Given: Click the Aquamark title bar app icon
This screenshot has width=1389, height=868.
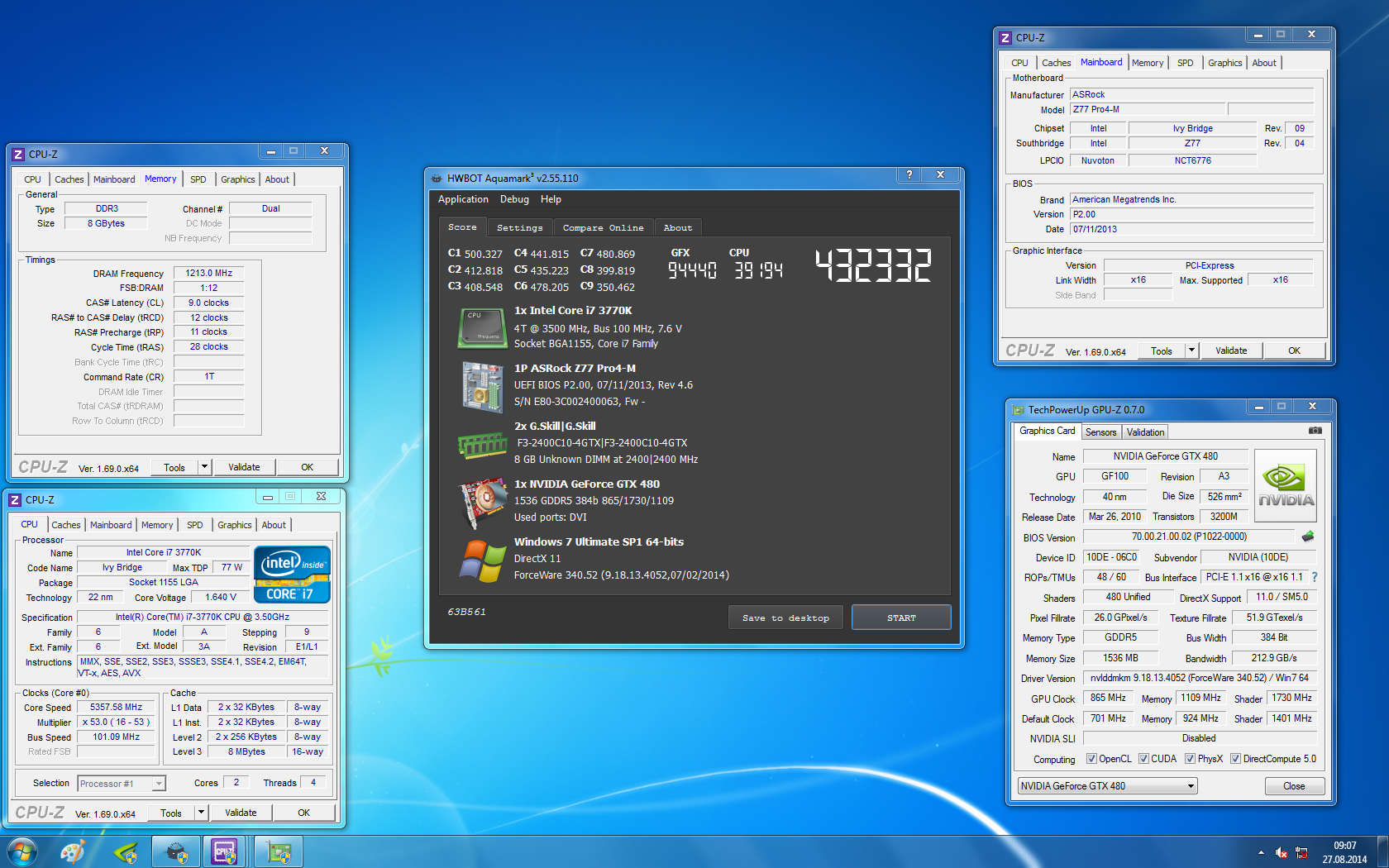Looking at the screenshot, I should coord(437,178).
